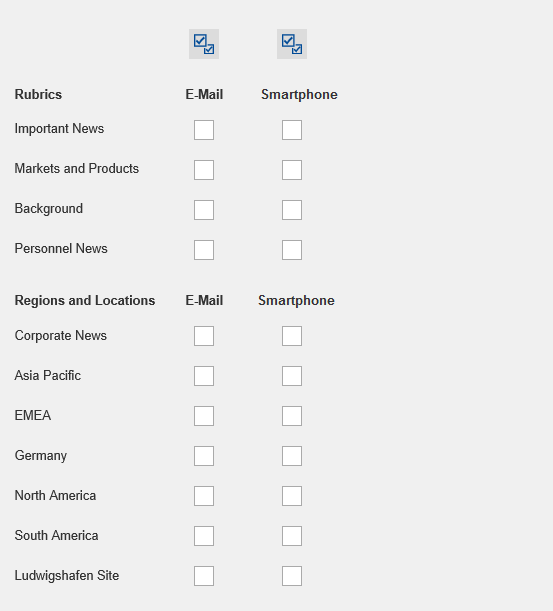
Task: Click the Regions and Locations heading
Action: (x=85, y=300)
